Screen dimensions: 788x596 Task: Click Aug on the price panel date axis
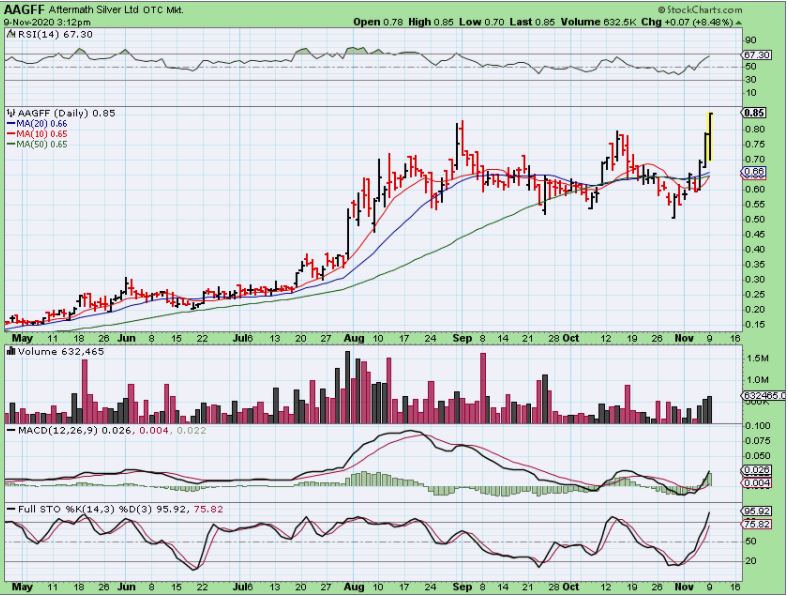point(354,338)
